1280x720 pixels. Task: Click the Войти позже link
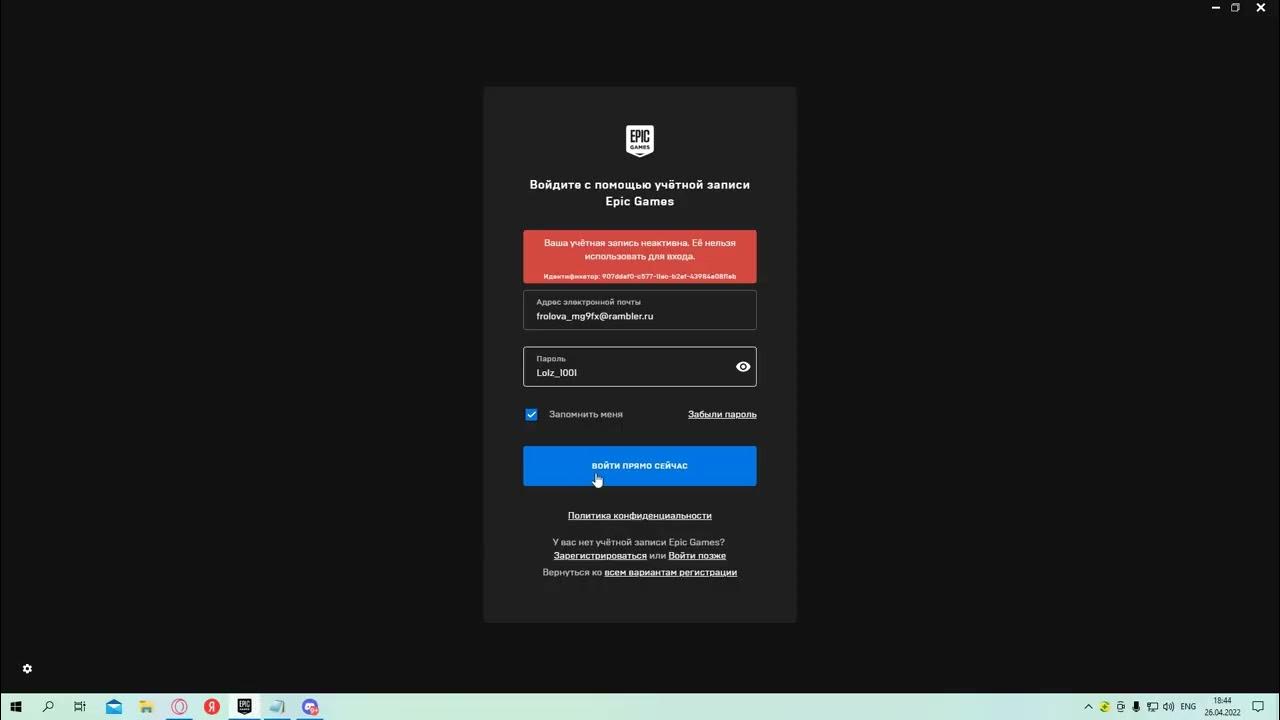tap(697, 556)
